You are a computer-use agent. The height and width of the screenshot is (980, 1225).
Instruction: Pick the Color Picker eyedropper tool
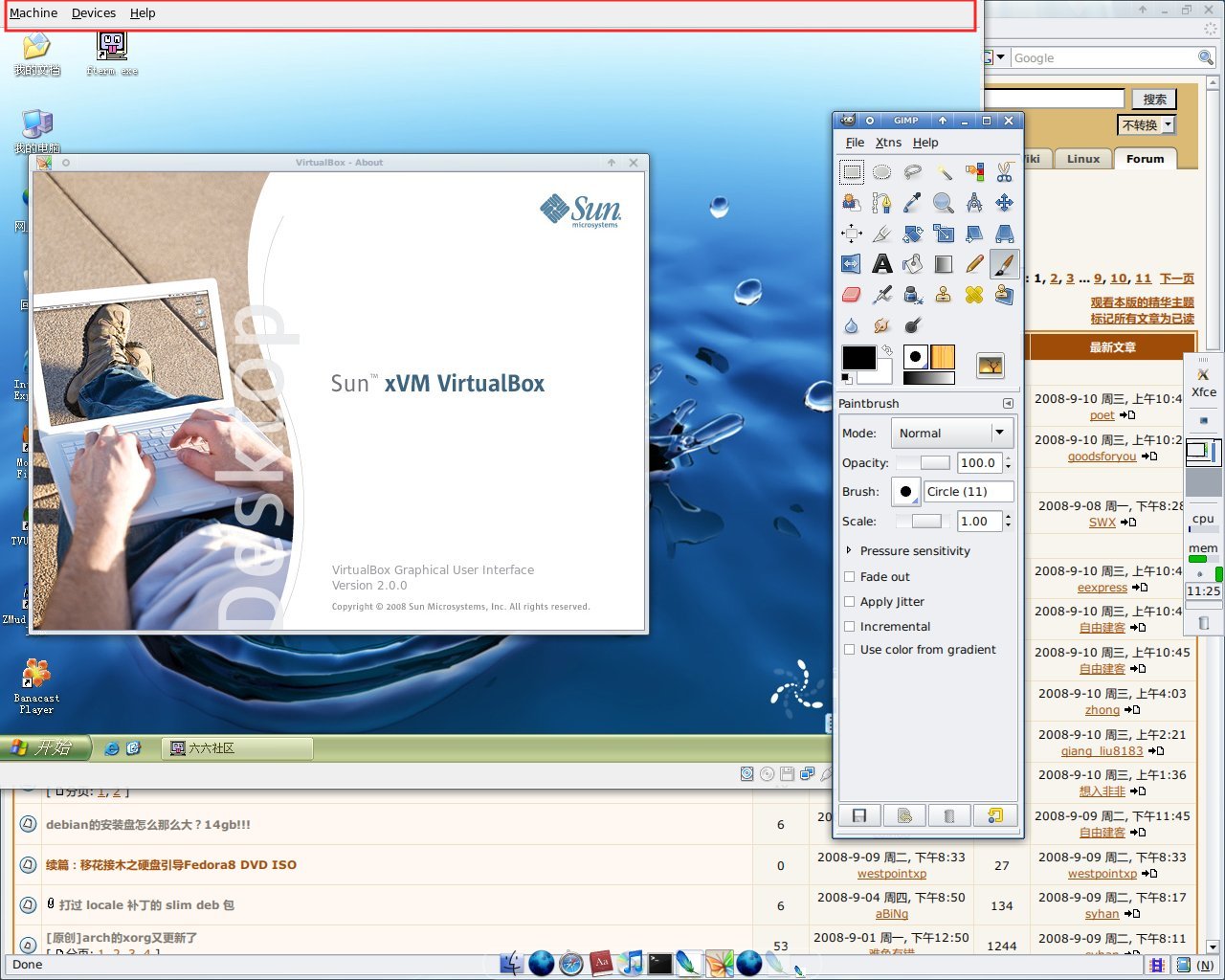click(913, 203)
